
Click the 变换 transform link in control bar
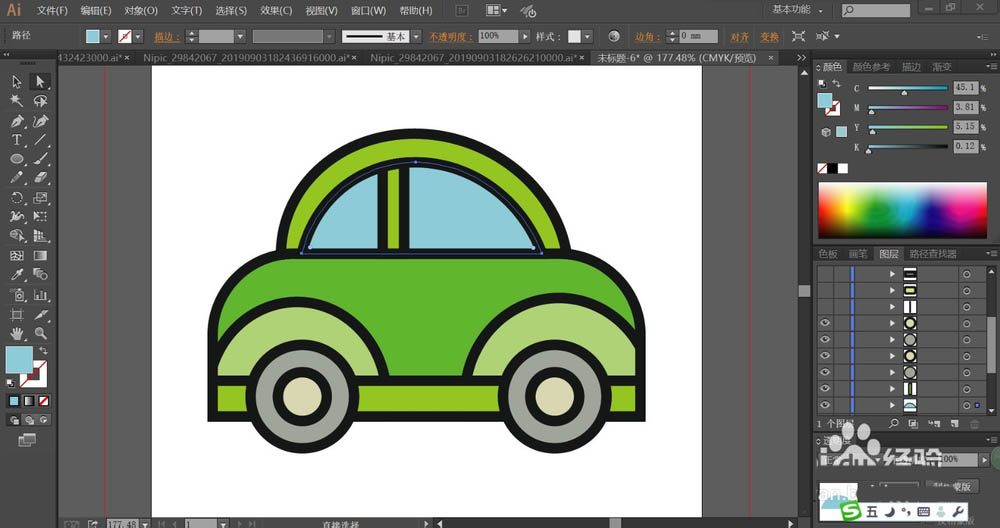[x=769, y=36]
